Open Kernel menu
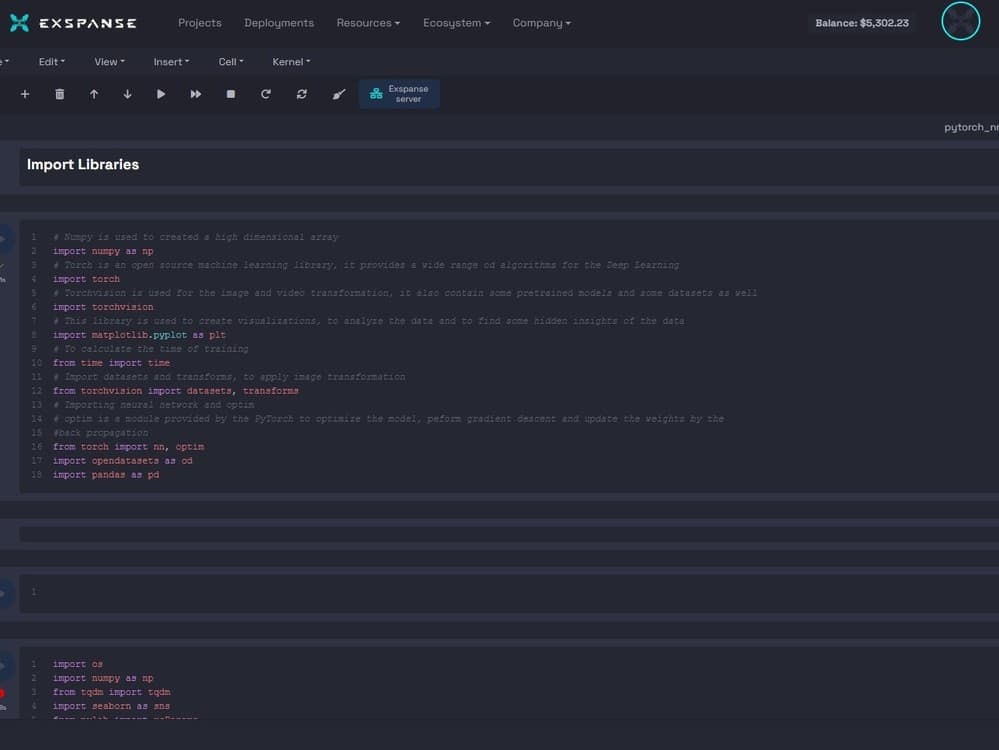 coord(291,62)
